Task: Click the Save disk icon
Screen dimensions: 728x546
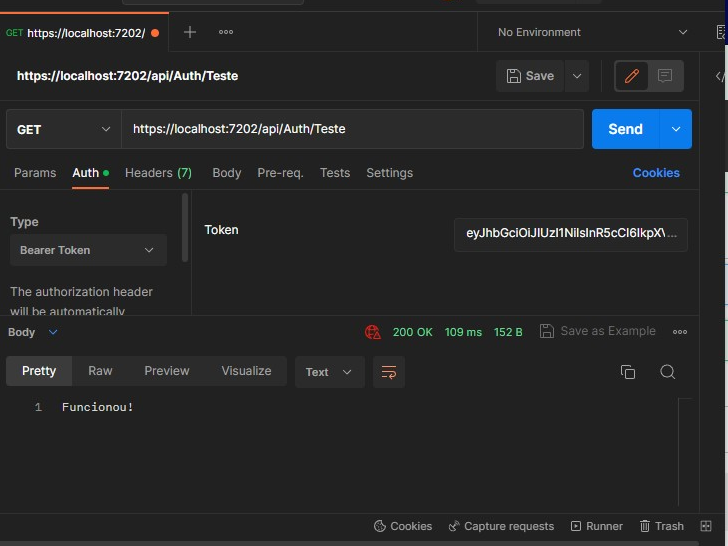Action: [x=514, y=76]
